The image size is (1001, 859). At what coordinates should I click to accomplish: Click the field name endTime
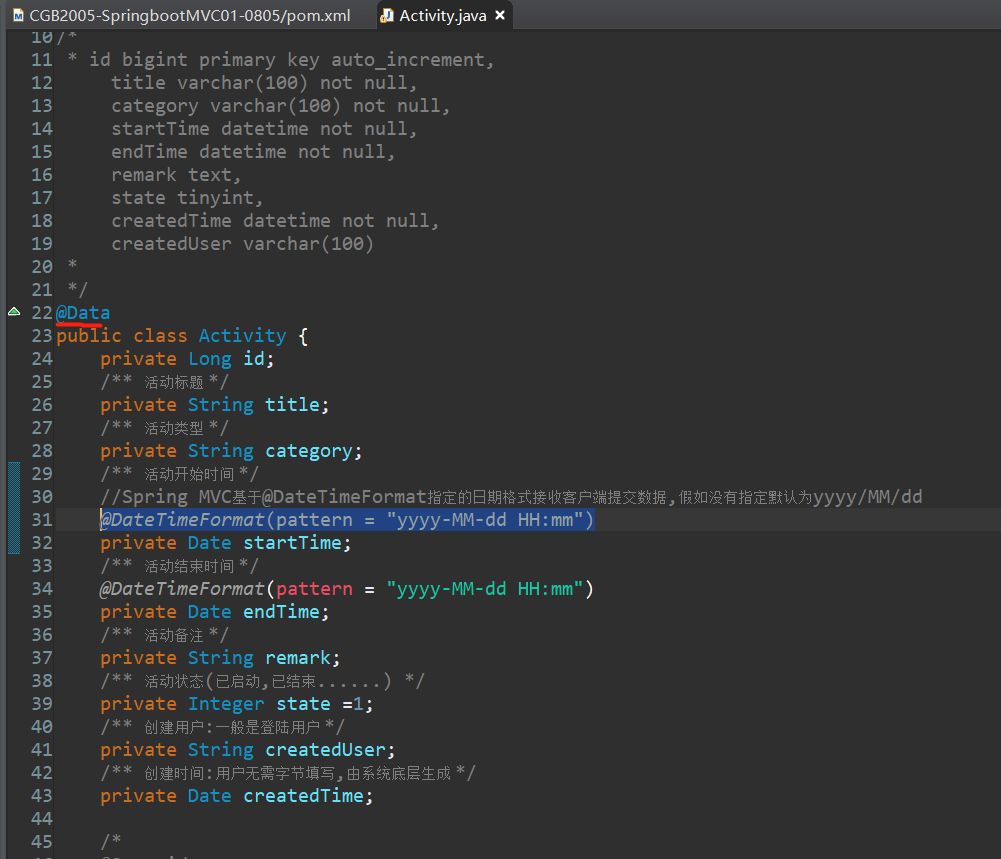point(282,611)
